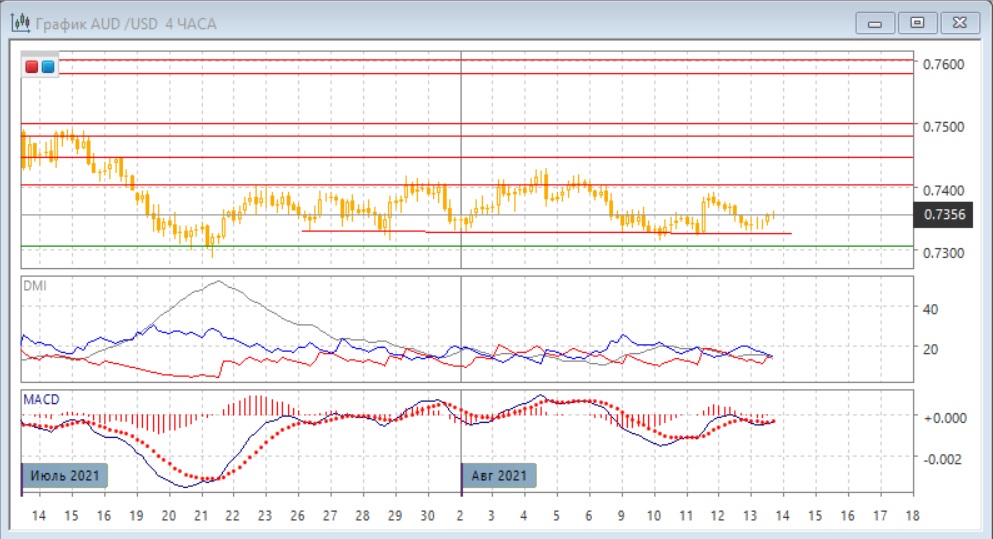
Task: Click date 18 on the time axis
Action: [x=910, y=515]
